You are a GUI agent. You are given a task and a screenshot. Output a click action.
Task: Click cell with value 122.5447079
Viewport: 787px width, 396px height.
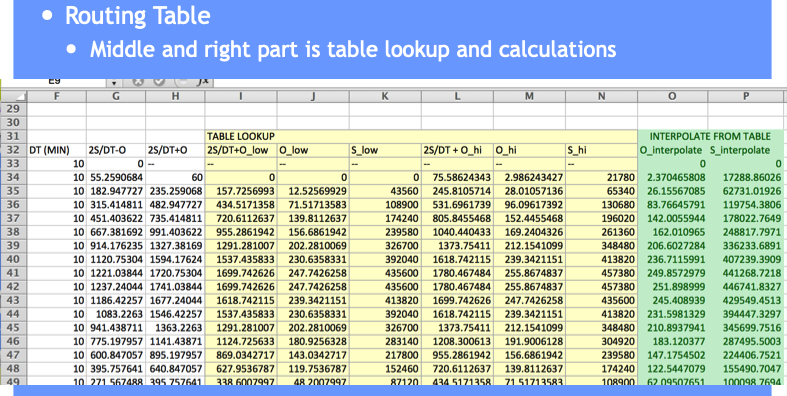[x=673, y=368]
